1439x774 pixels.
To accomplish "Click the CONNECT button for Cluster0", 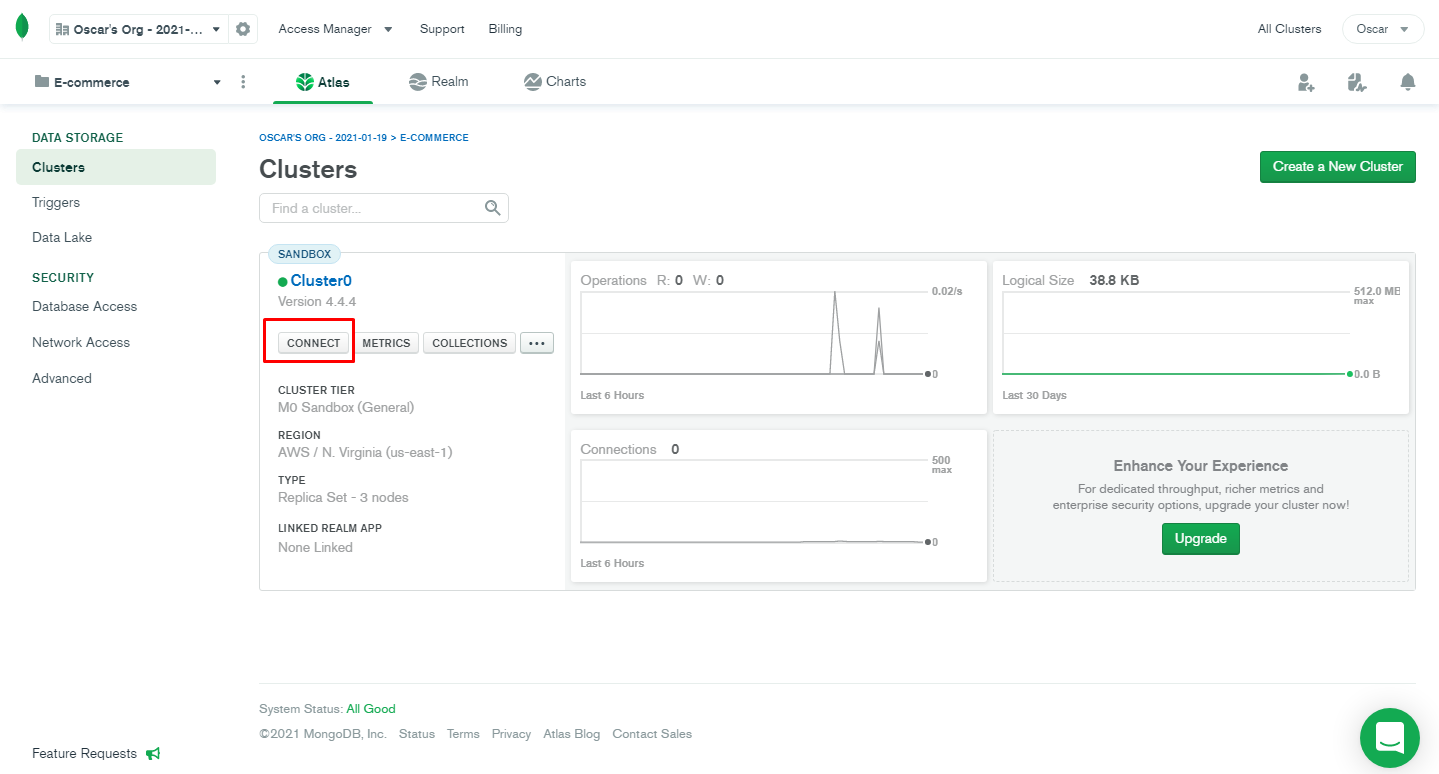I will (314, 343).
